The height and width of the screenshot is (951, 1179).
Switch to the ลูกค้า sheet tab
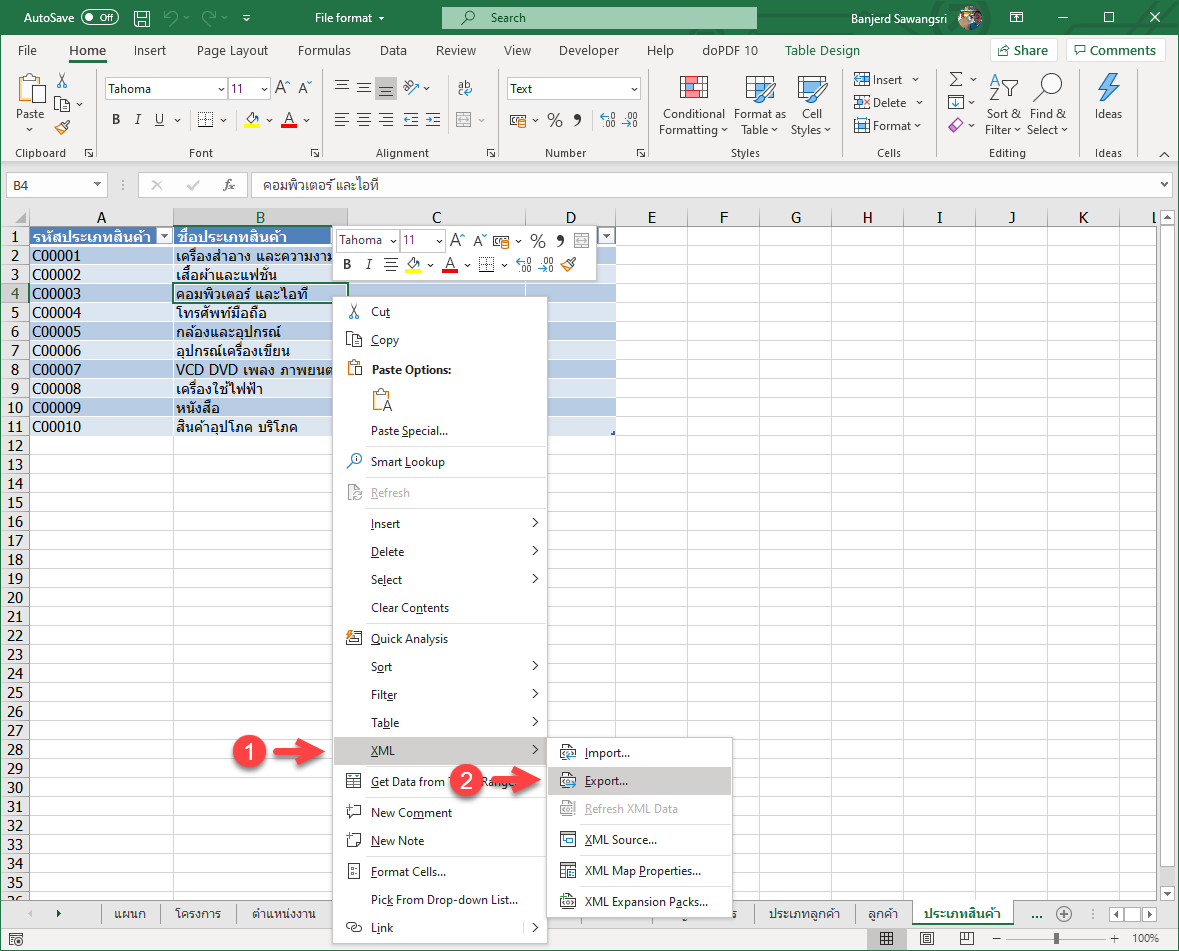(883, 914)
